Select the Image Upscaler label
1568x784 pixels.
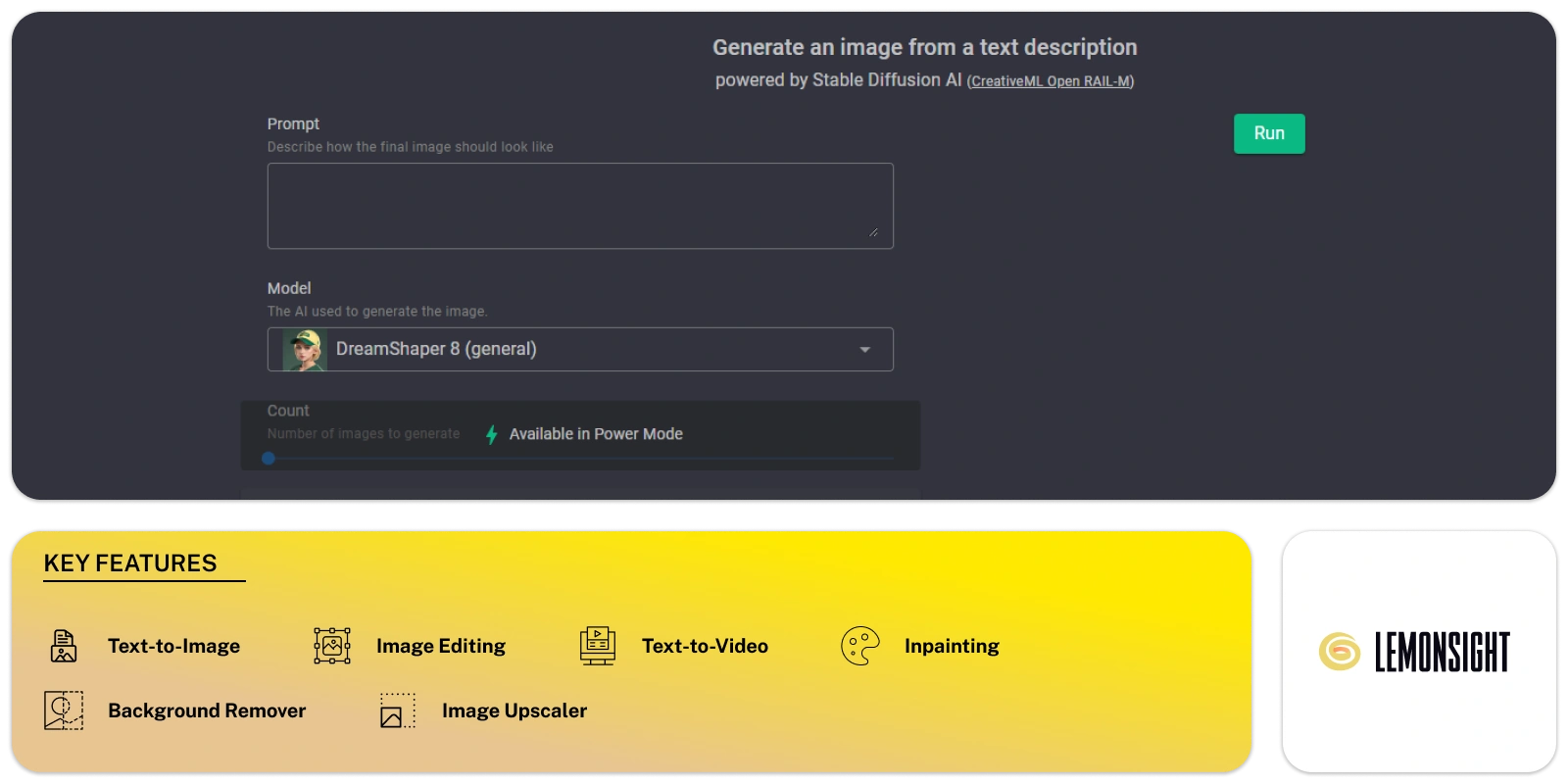click(x=514, y=710)
